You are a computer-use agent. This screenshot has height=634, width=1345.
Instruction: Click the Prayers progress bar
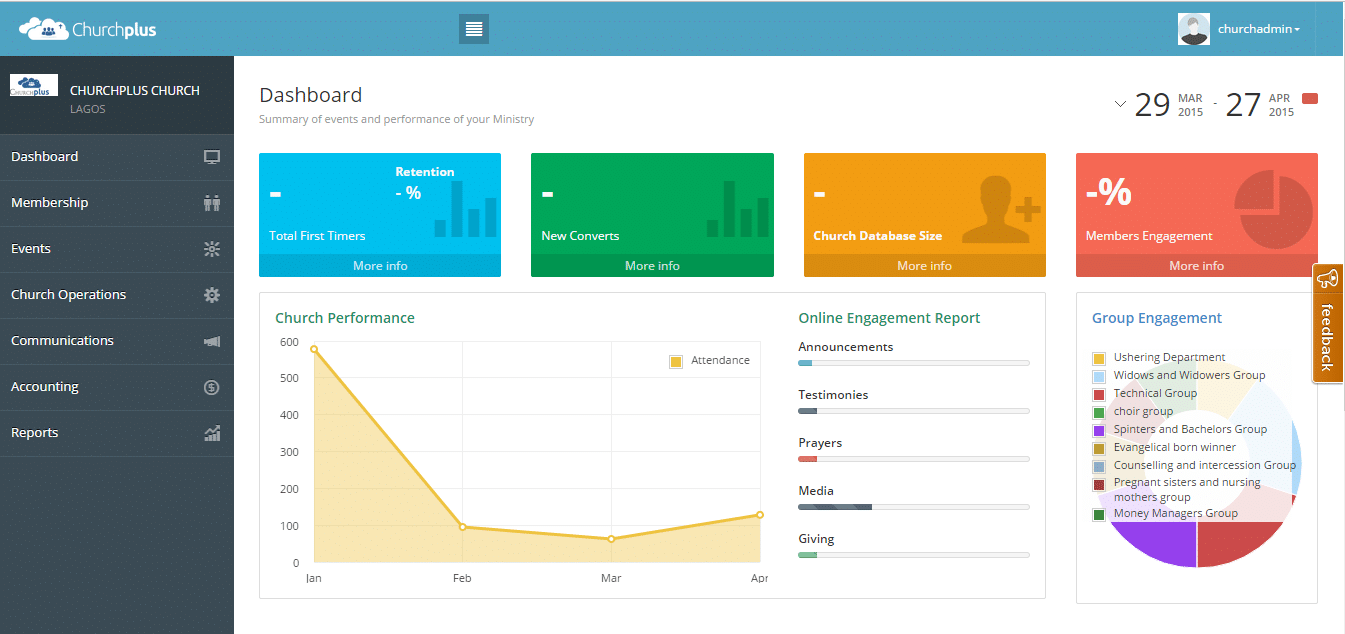point(914,459)
